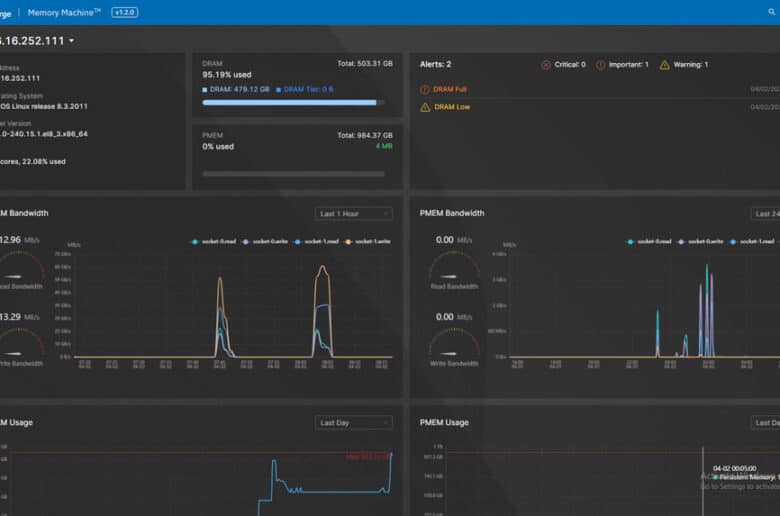This screenshot has height=516, width=780.
Task: Click the search icon in top bar
Action: 772,11
